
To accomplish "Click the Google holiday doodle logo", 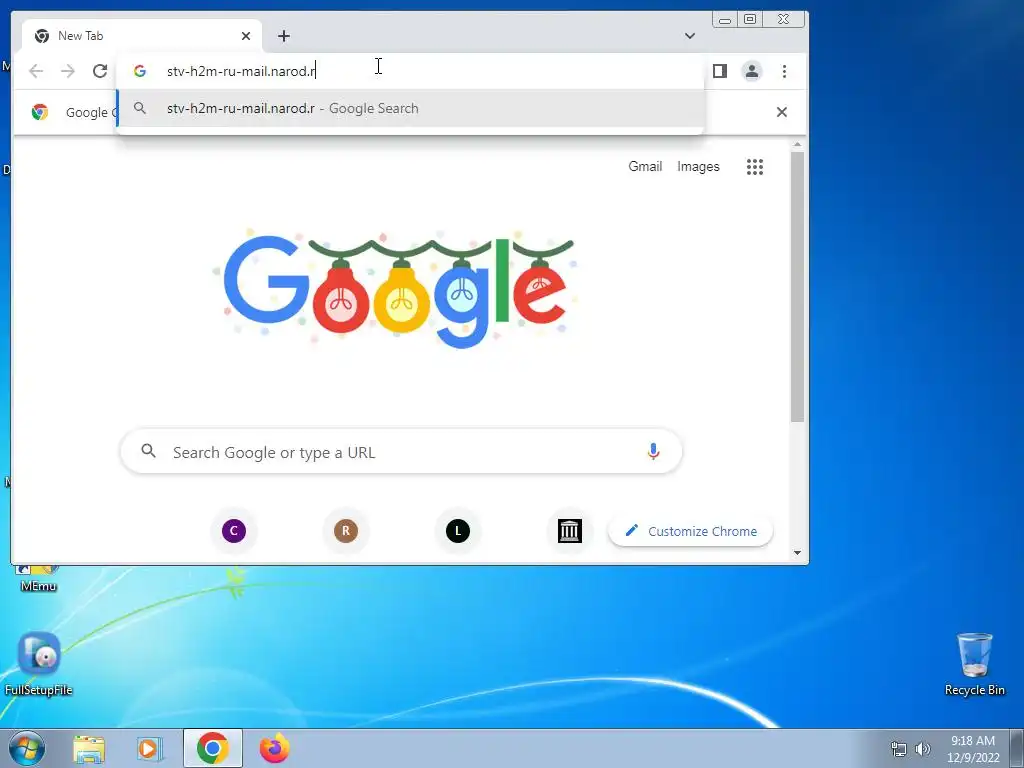I will (396, 287).
